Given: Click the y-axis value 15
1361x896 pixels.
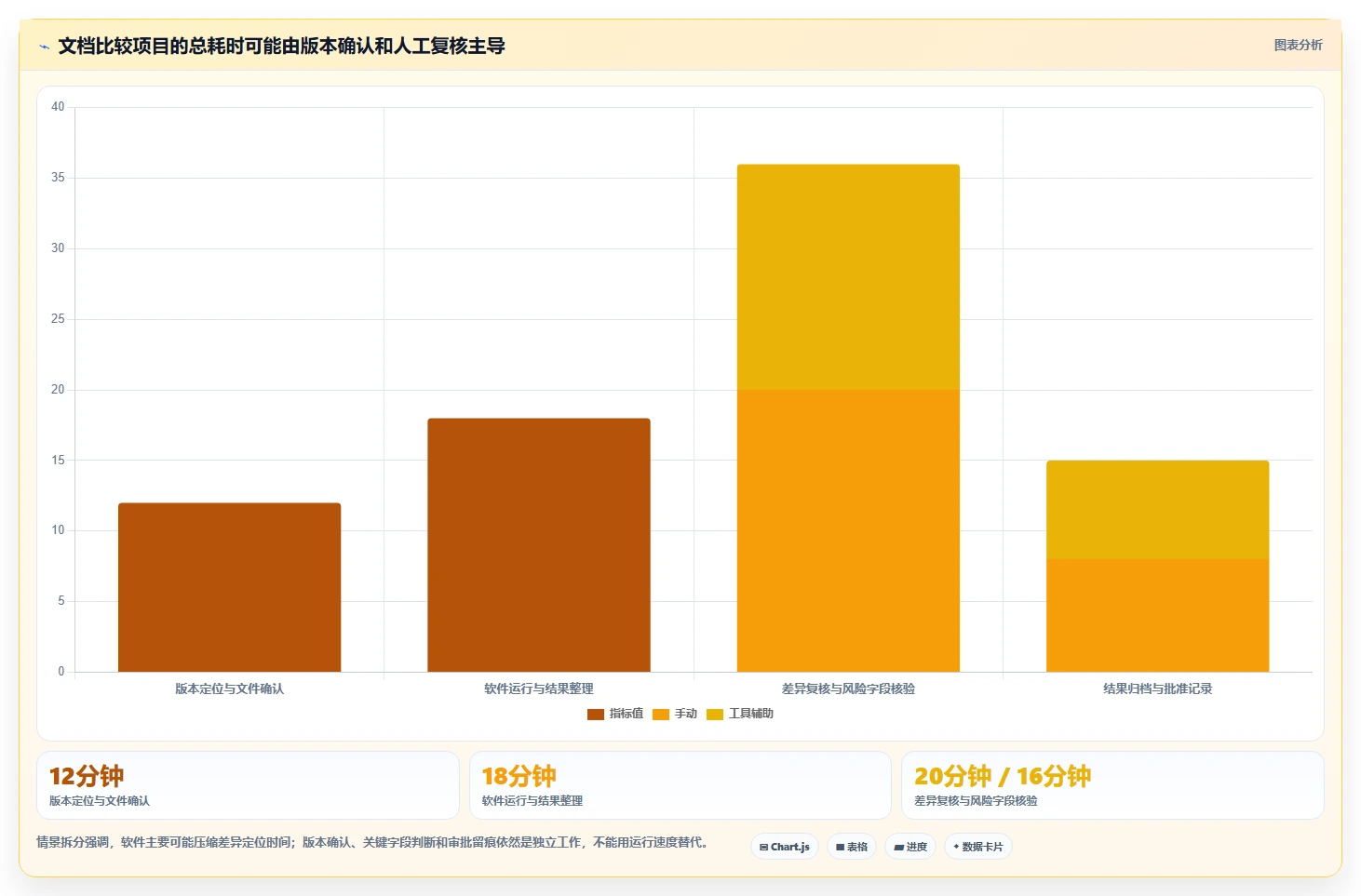Looking at the screenshot, I should 58,461.
